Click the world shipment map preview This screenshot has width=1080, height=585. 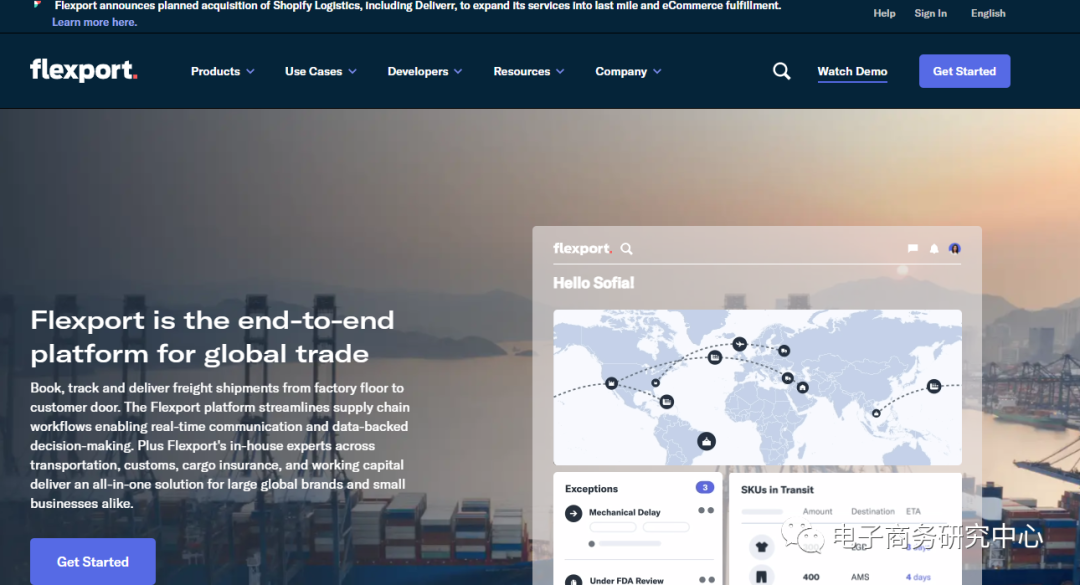[757, 387]
